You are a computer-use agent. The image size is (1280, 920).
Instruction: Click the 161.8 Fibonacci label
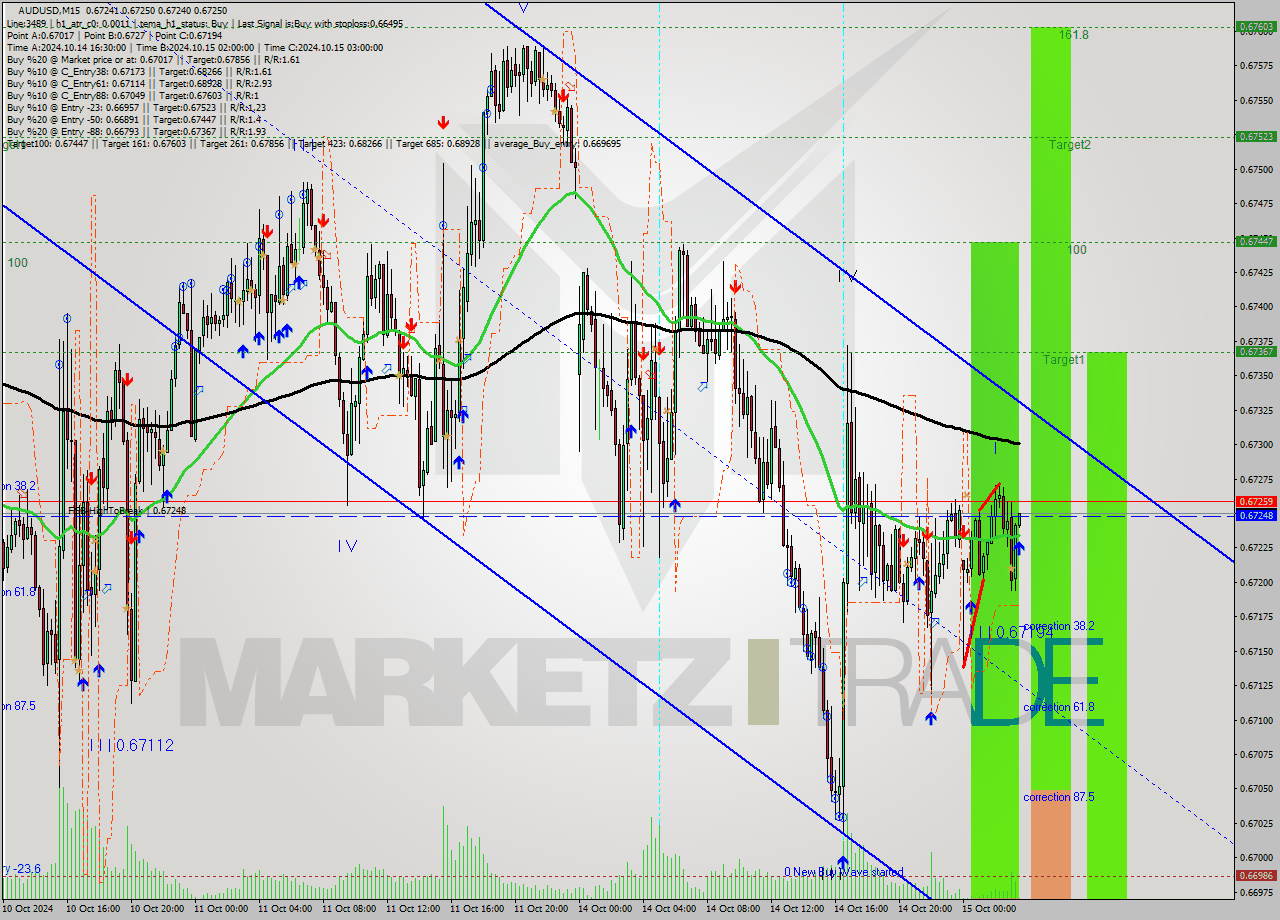click(1074, 34)
